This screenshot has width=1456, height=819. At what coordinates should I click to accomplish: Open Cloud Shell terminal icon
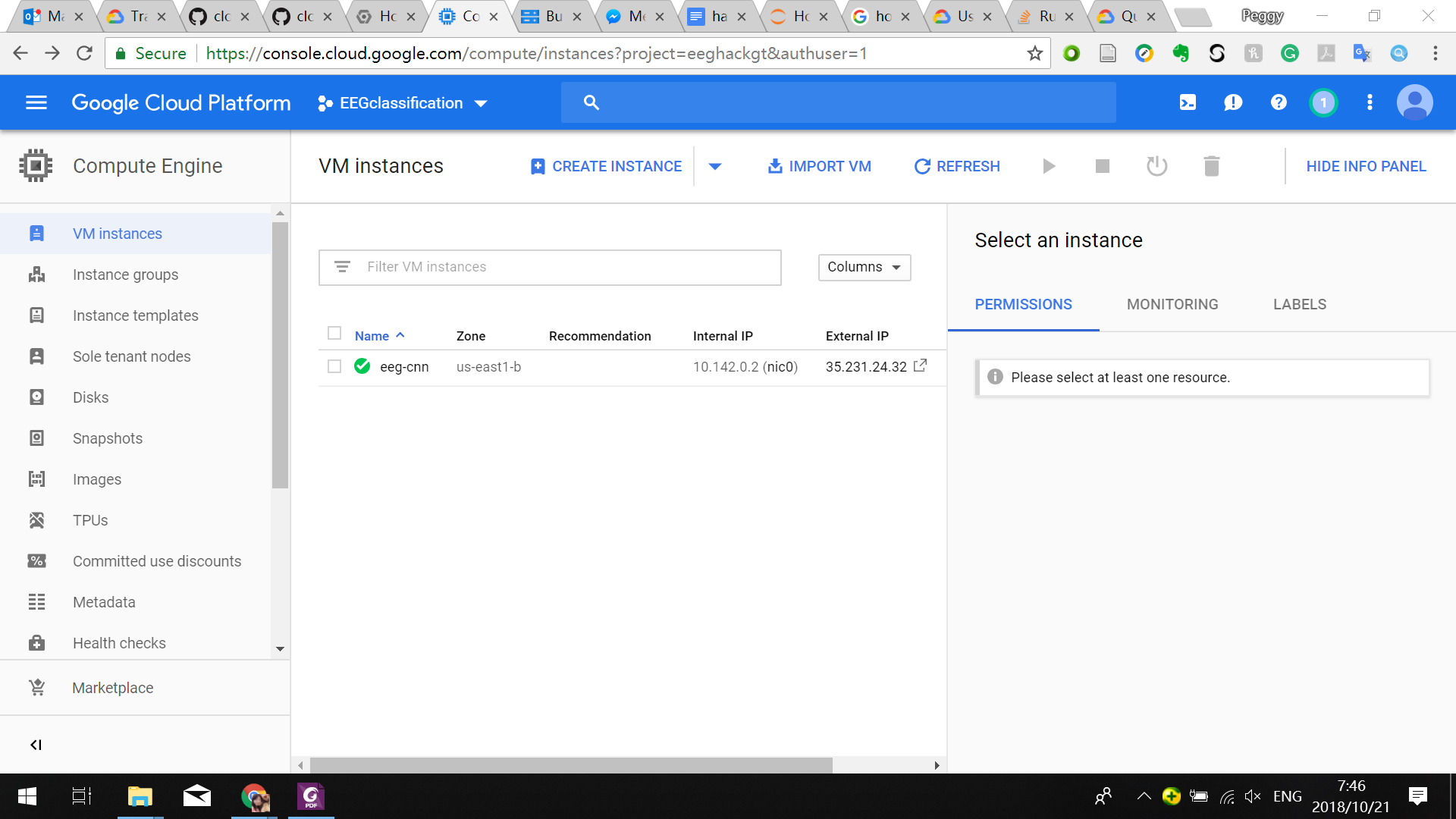(x=1188, y=102)
